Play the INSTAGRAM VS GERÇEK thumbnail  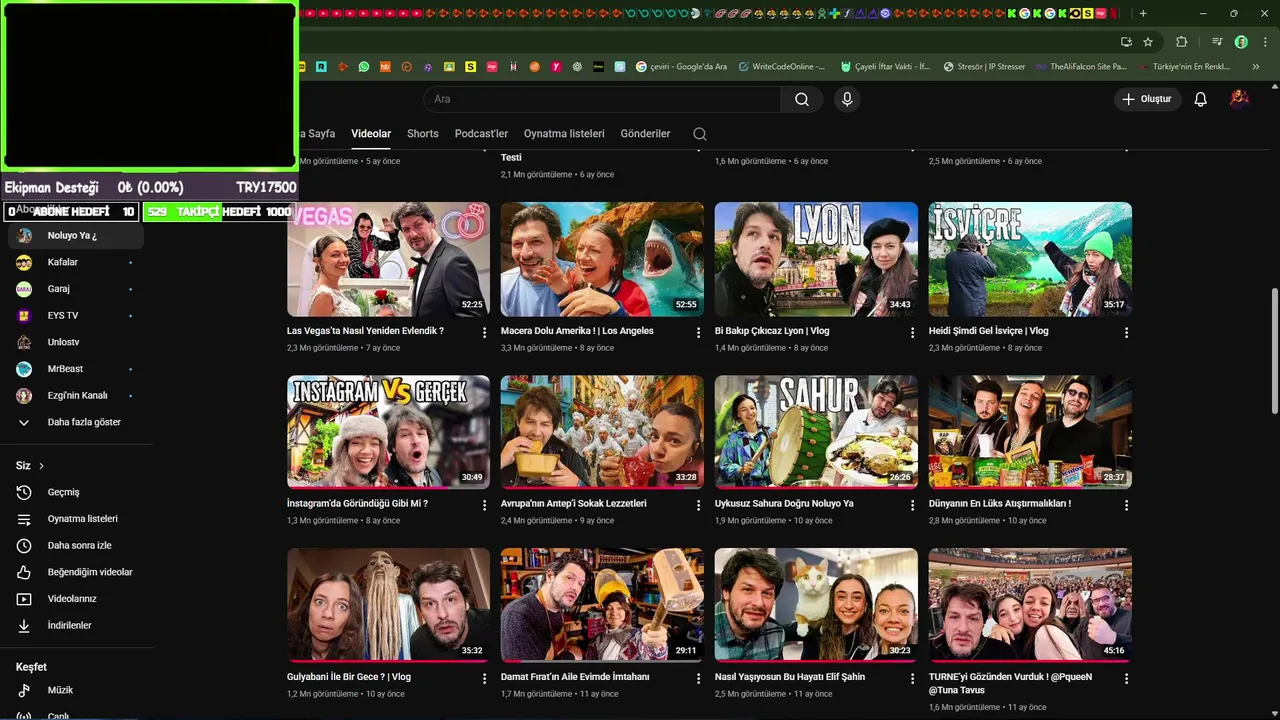[388, 432]
